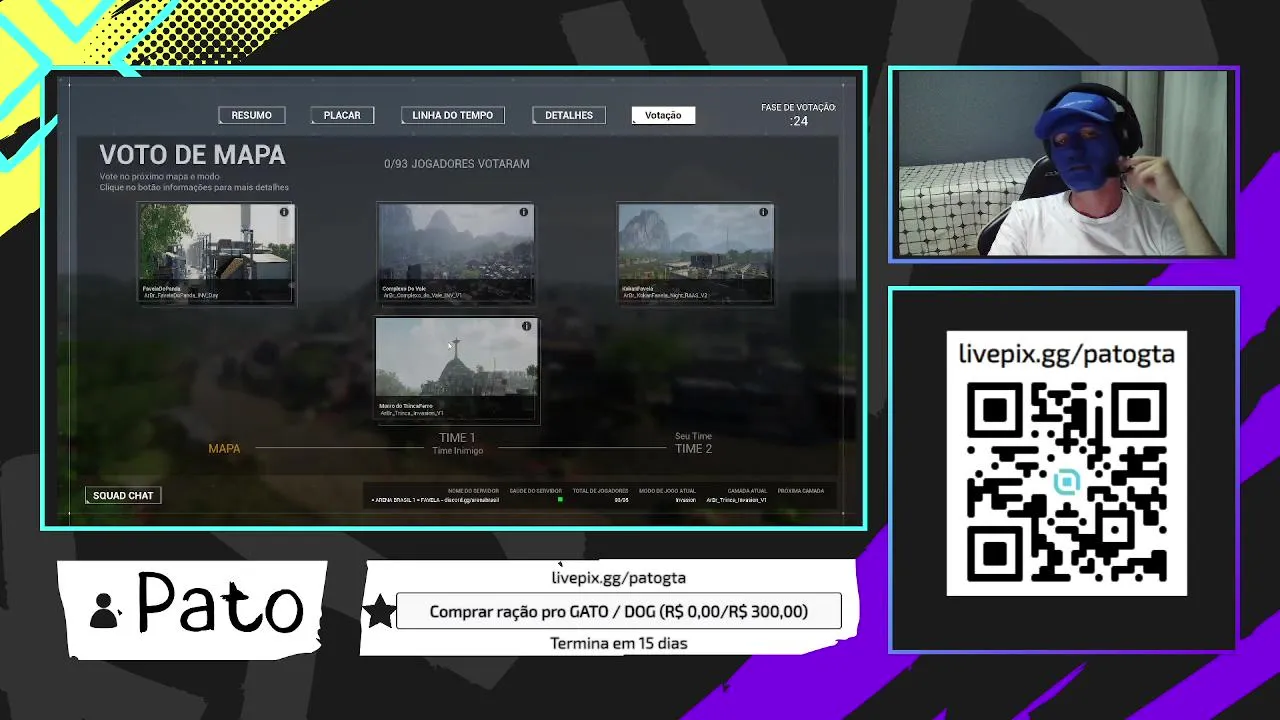
Task: Click the star icon beside donation goal
Action: click(379, 611)
